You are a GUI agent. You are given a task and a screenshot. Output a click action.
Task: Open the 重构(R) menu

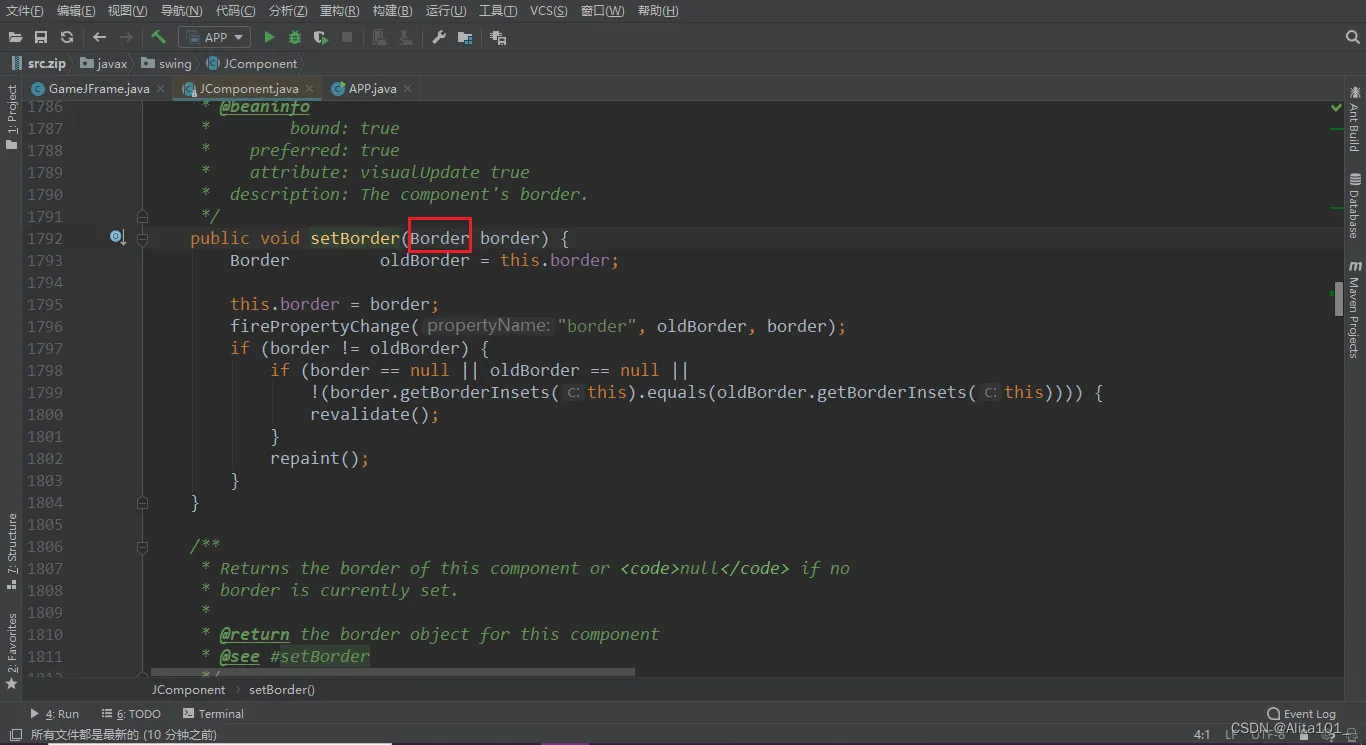pyautogui.click(x=339, y=11)
